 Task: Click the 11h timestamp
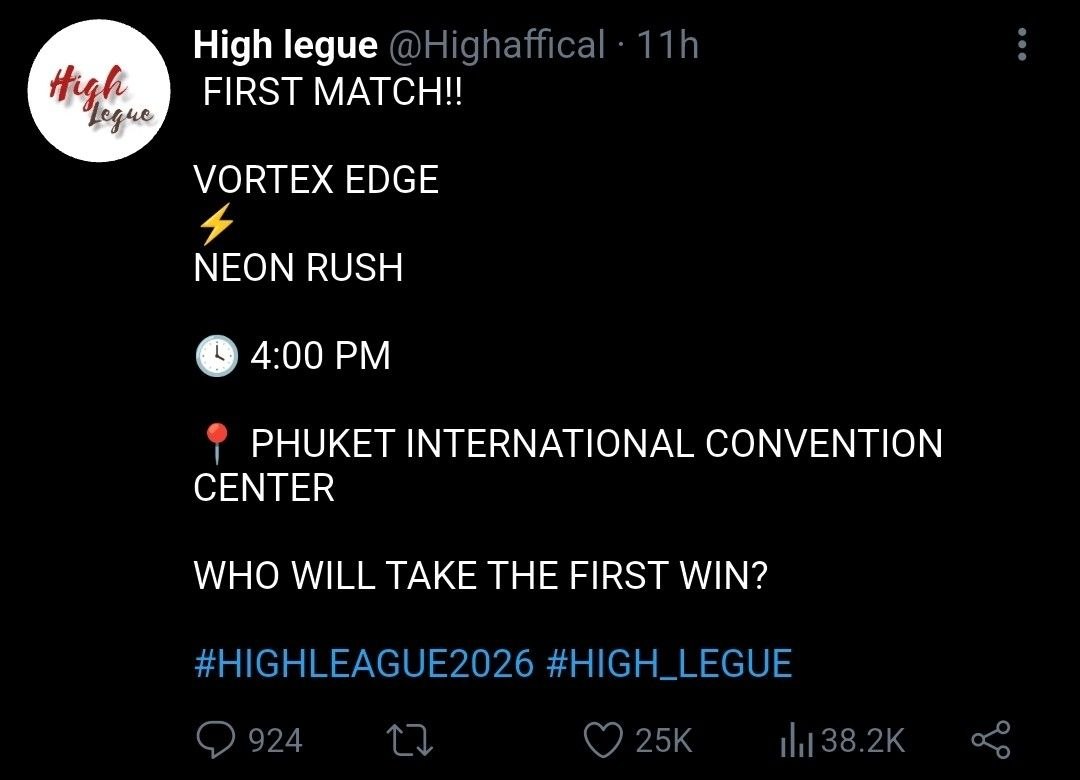[667, 45]
